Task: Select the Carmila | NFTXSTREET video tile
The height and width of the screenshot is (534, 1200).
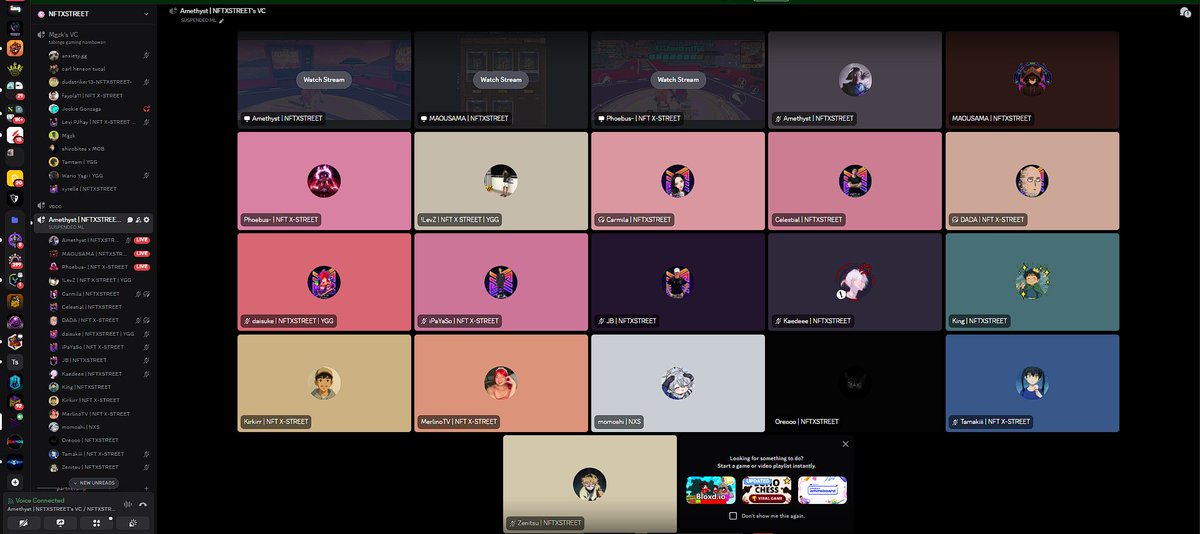Action: [678, 180]
